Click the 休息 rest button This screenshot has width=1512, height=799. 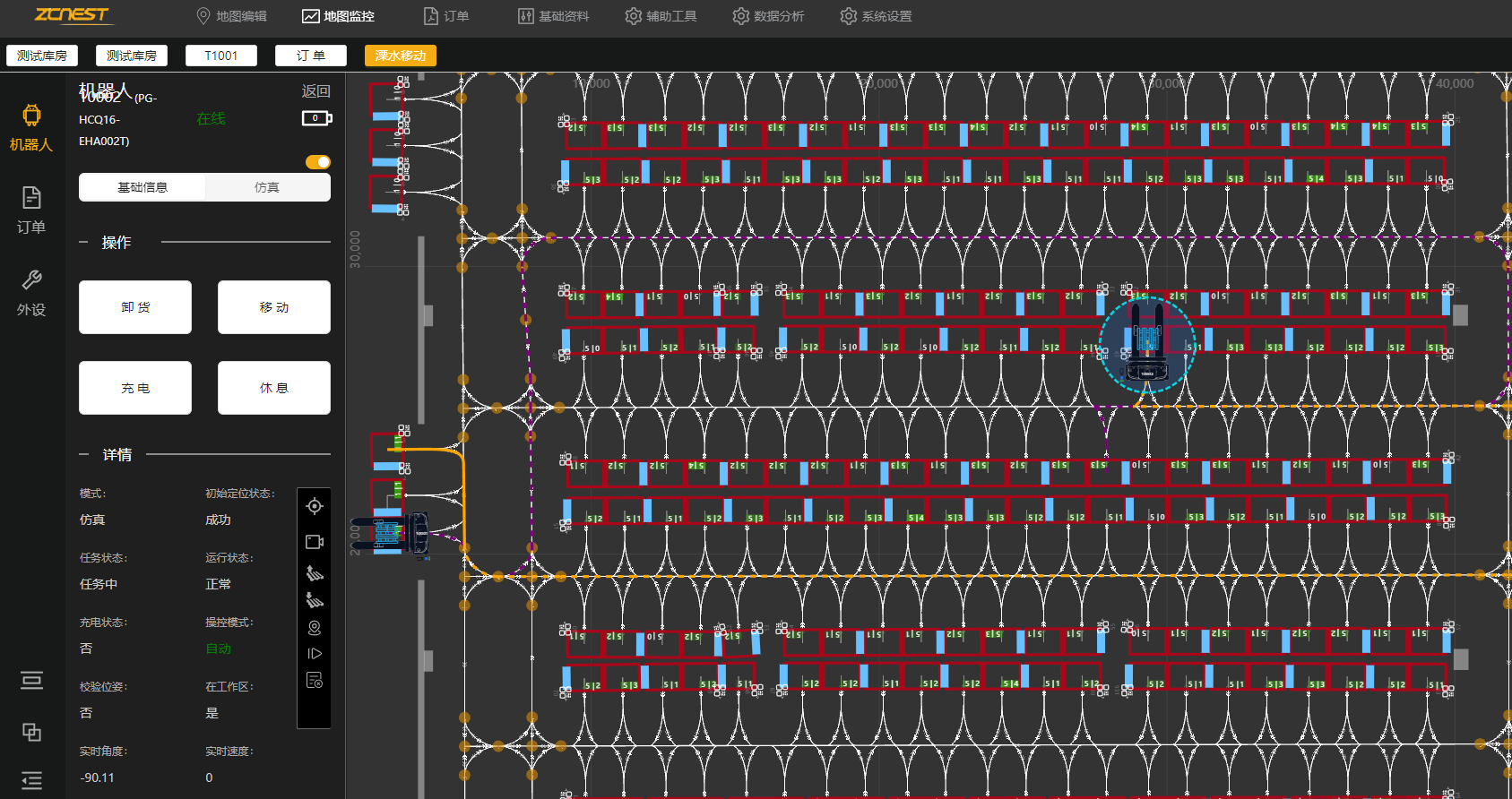274,388
